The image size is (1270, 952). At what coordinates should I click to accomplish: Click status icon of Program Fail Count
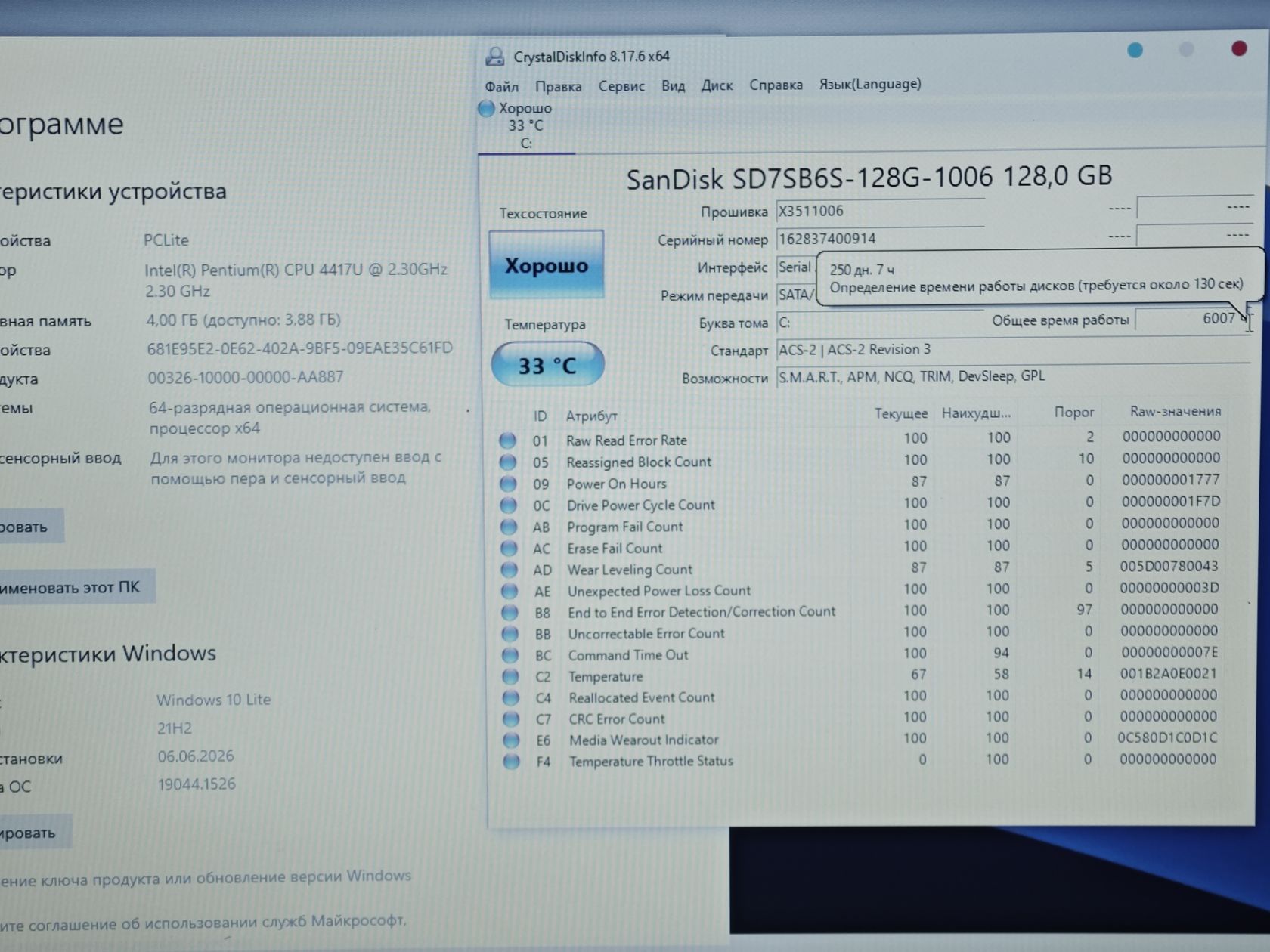click(510, 527)
